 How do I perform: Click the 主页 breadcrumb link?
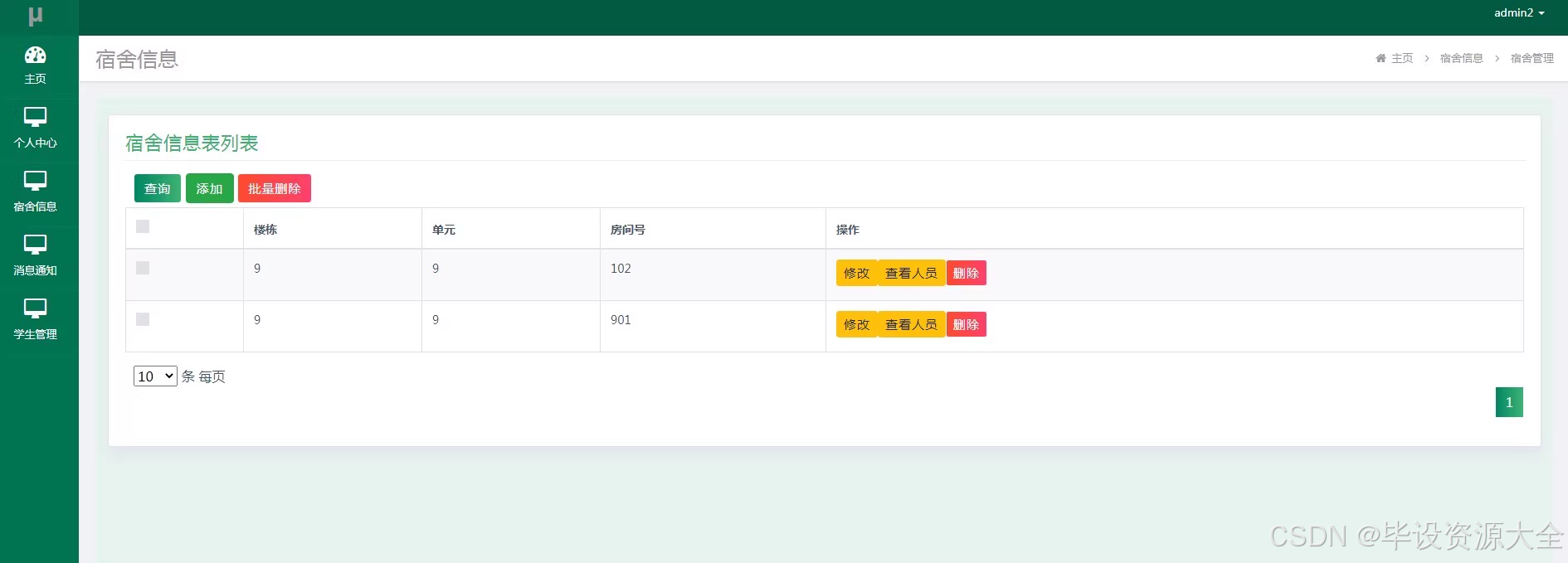[1402, 58]
